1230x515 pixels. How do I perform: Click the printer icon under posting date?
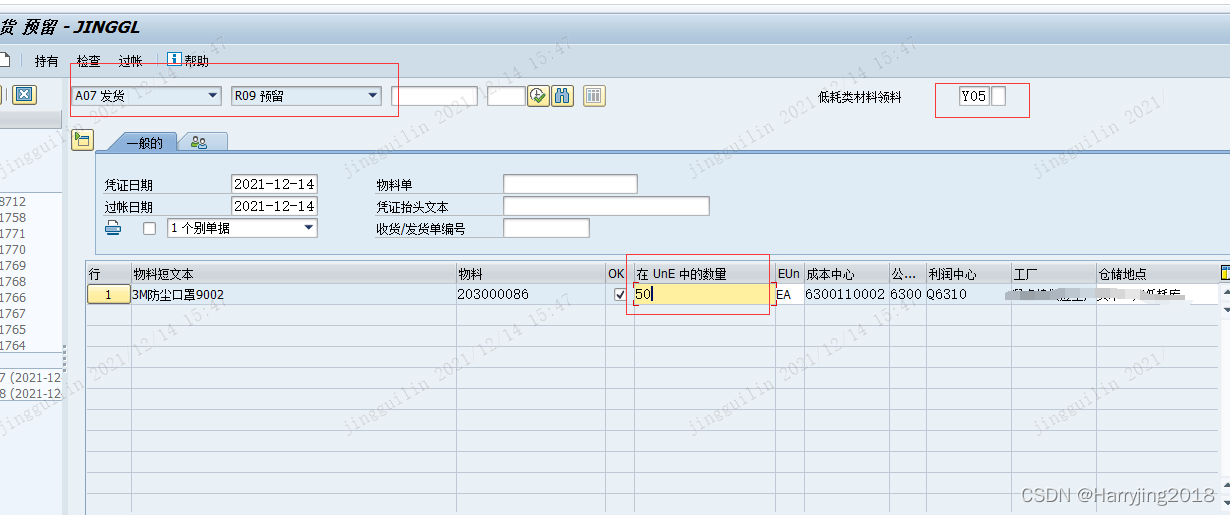113,228
